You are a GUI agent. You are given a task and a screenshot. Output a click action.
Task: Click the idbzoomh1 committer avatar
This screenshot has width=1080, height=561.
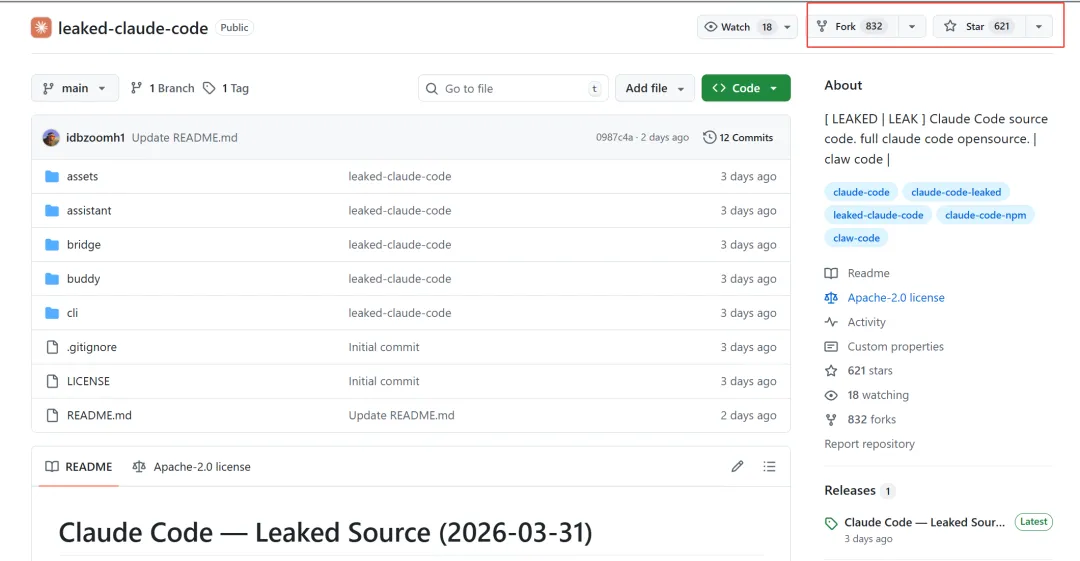[51, 138]
